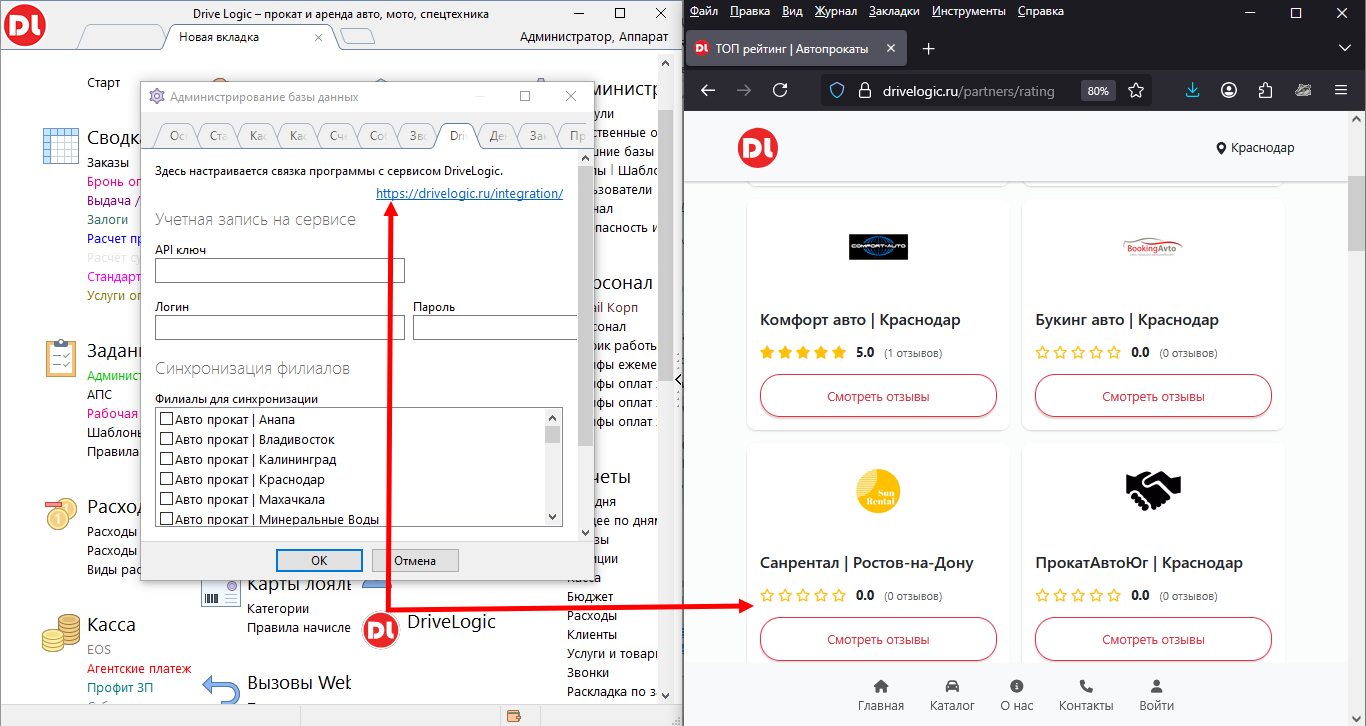Image resolution: width=1366 pixels, height=726 pixels.
Task: Click Отмена in the administration dialog
Action: [415, 561]
